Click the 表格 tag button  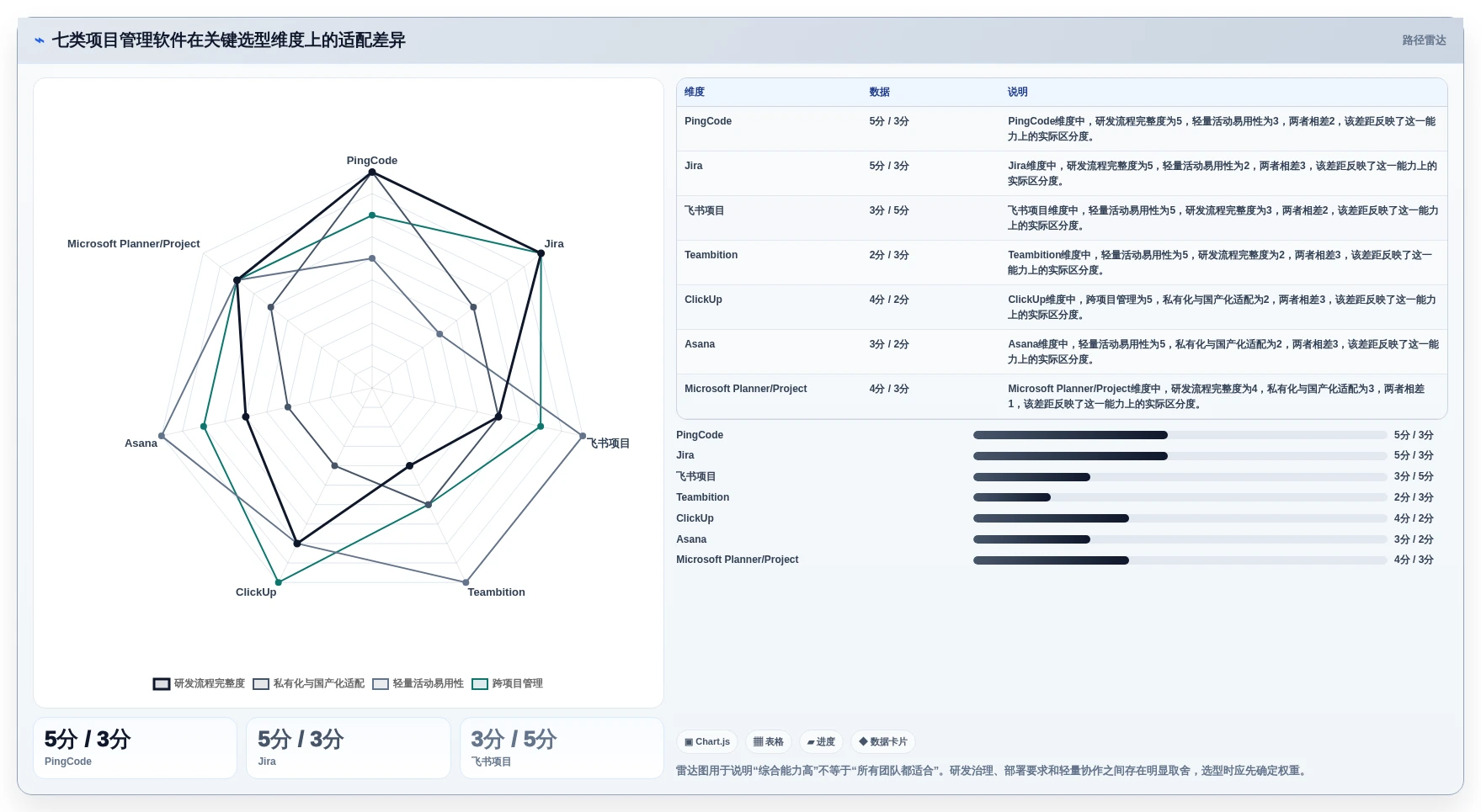[x=768, y=741]
